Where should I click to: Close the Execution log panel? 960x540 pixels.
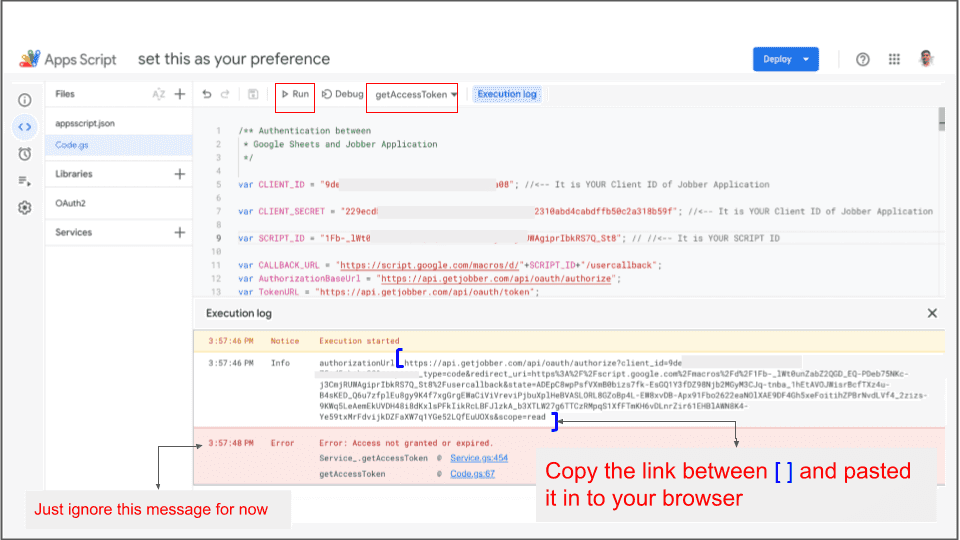(932, 313)
